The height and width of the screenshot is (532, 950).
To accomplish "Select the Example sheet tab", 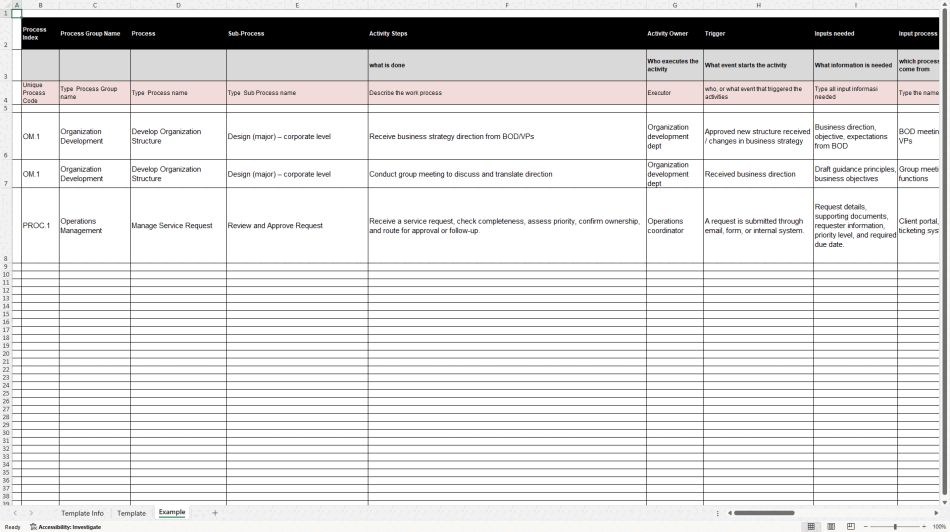I will tap(172, 513).
